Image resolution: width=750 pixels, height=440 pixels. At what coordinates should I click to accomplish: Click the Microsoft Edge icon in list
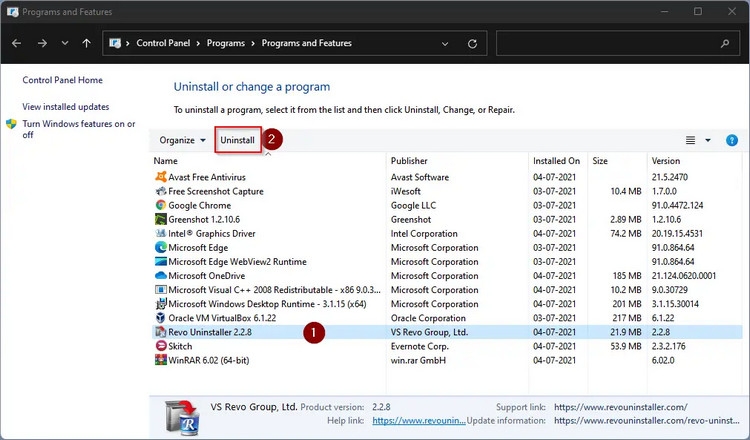(x=160, y=247)
